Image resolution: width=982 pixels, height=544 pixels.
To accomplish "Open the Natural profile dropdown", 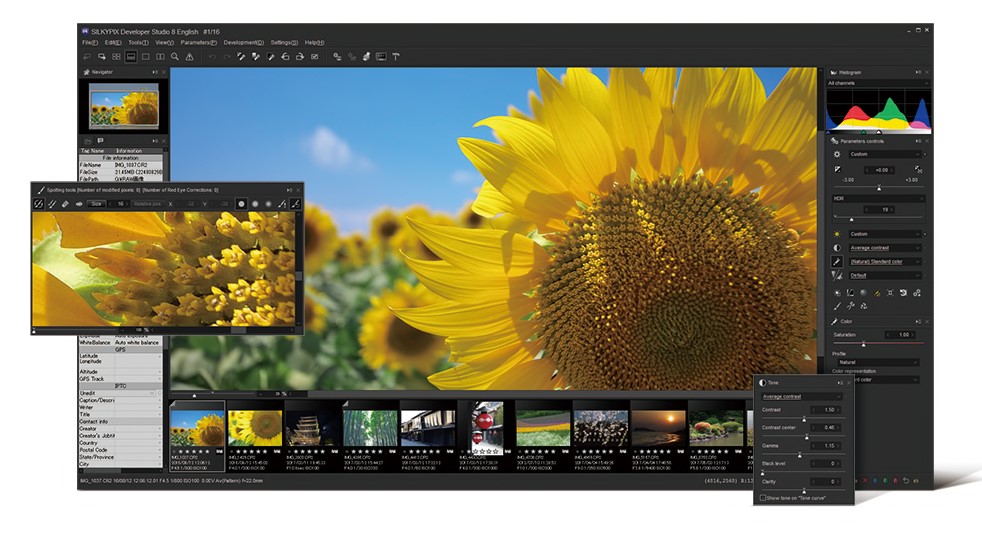I will pos(878,362).
